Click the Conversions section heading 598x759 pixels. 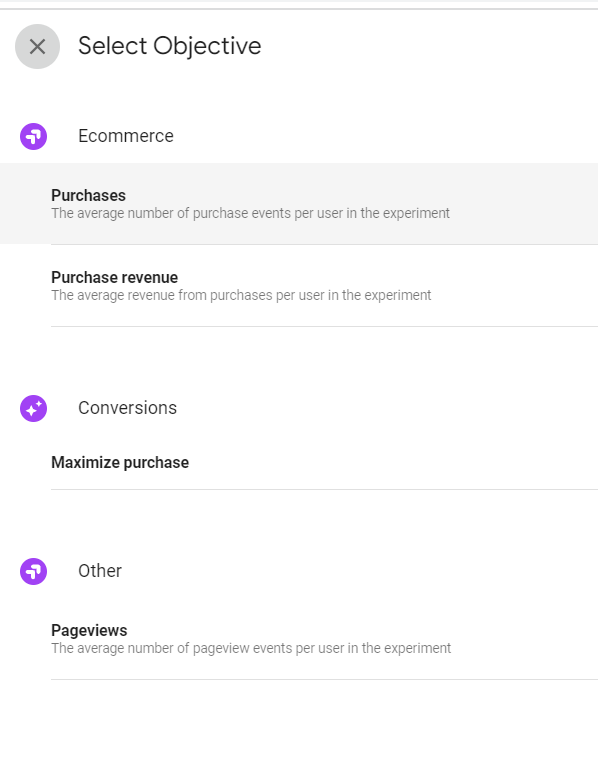tap(127, 408)
